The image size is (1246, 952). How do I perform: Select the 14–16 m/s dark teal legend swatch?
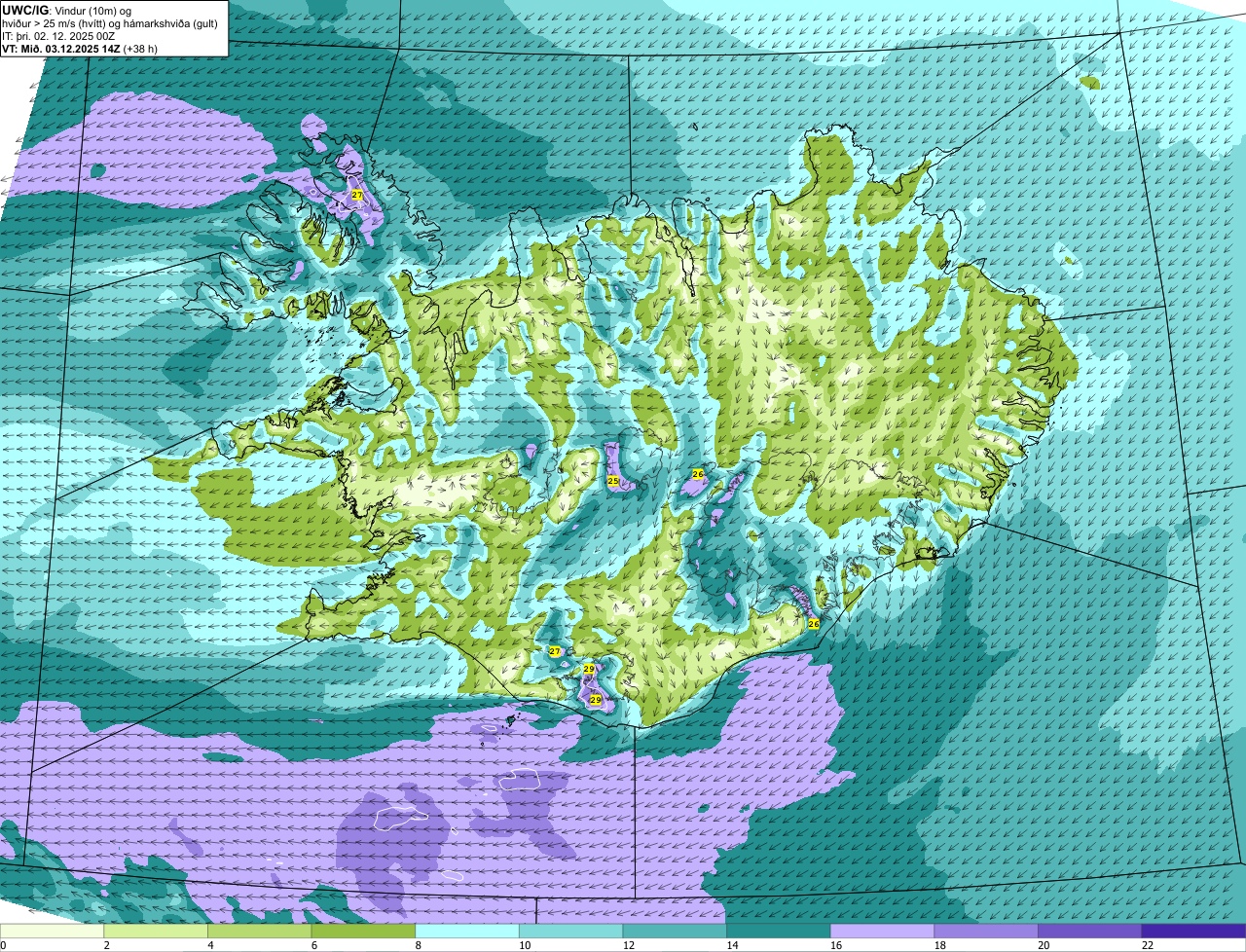(x=779, y=931)
